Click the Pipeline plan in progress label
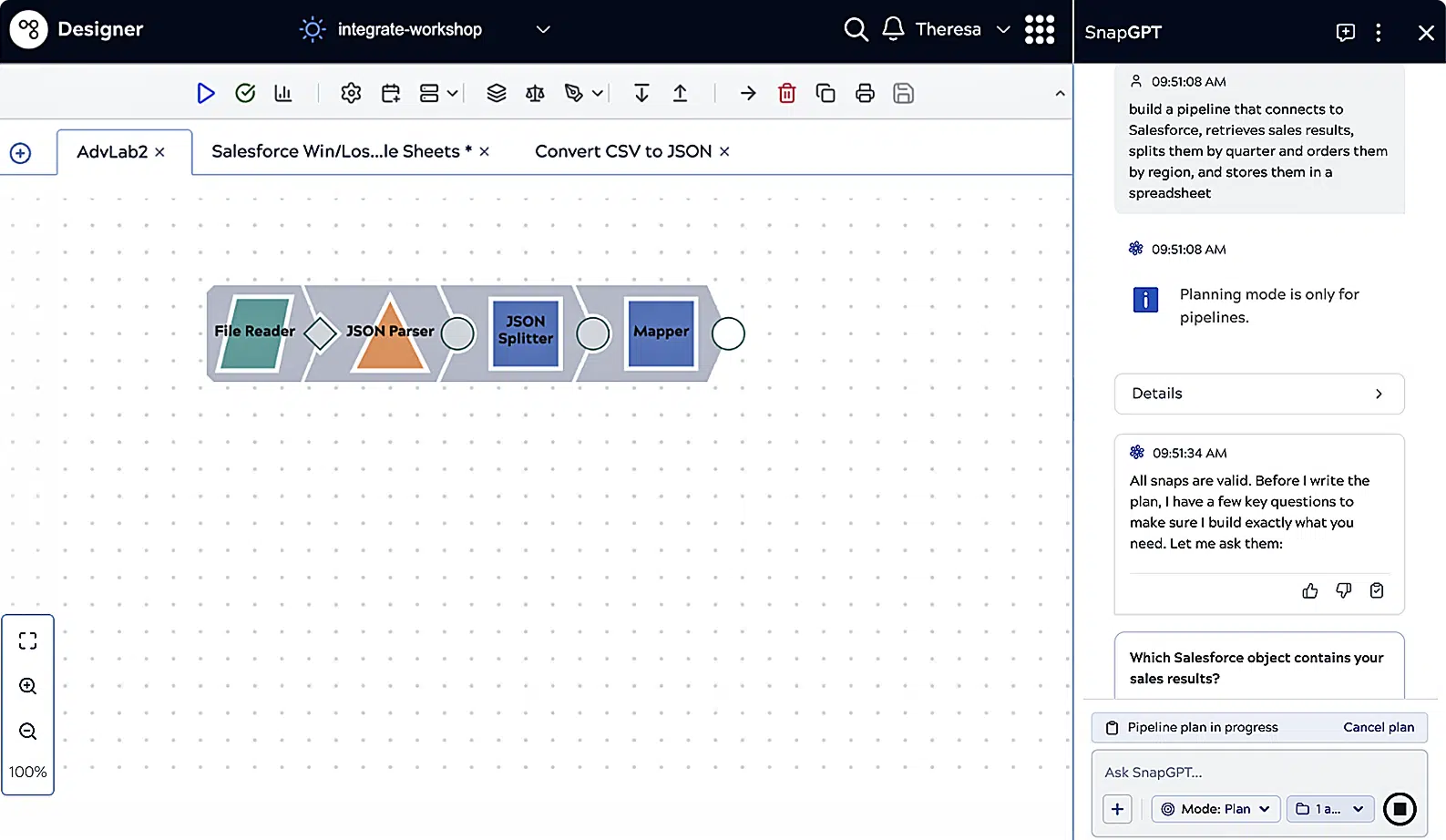This screenshot has width=1446, height=840. click(1203, 727)
